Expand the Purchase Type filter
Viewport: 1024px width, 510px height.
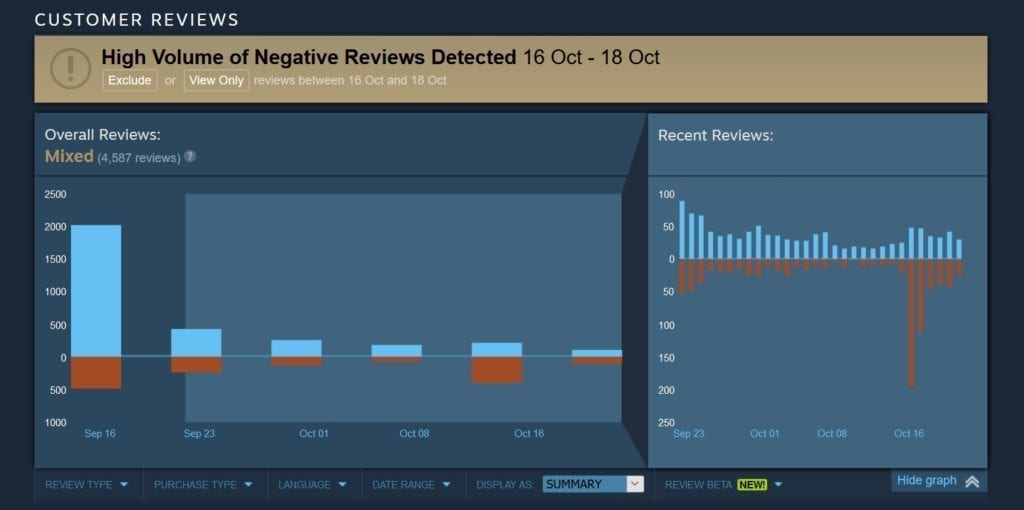click(203, 485)
